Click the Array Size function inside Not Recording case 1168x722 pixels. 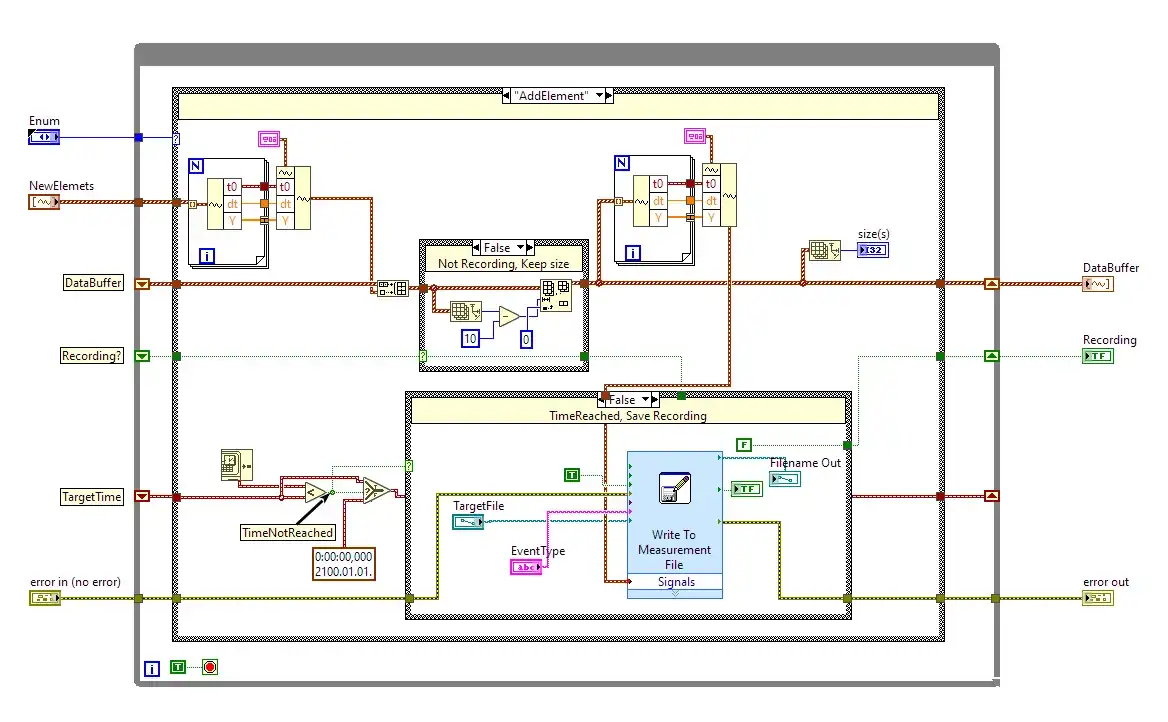pos(466,311)
